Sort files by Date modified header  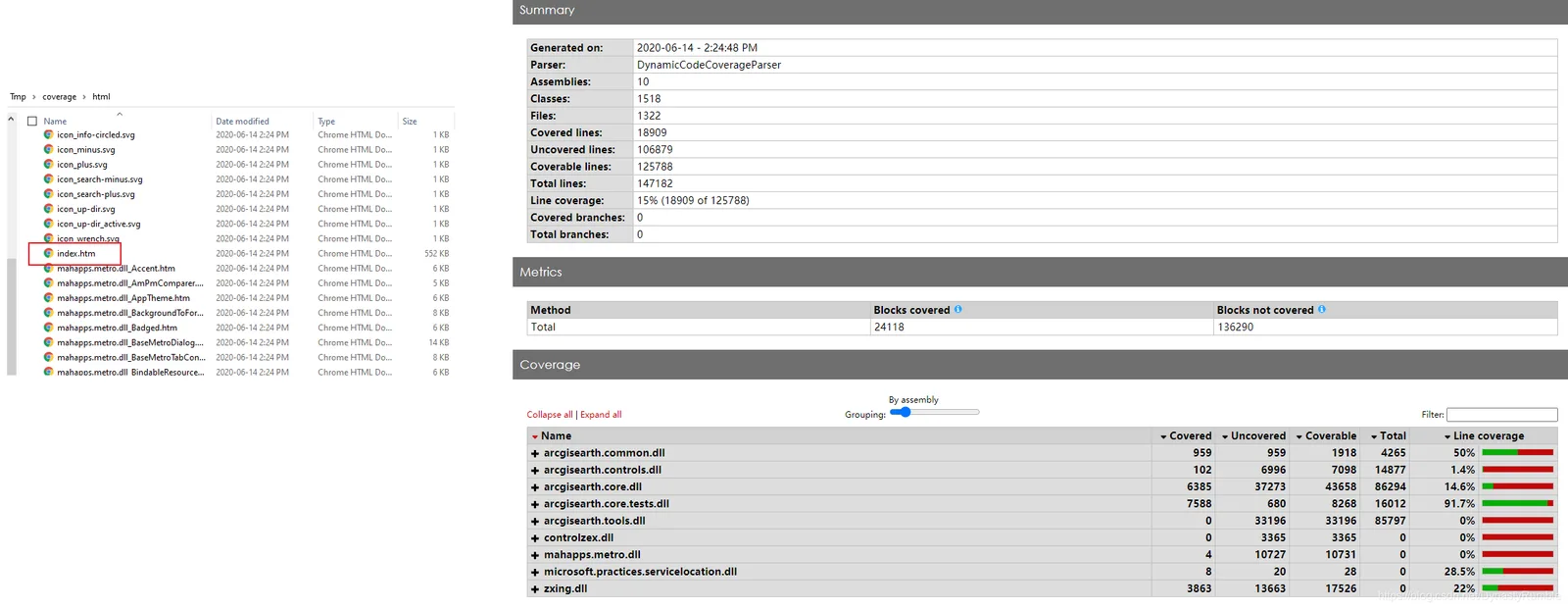[242, 122]
